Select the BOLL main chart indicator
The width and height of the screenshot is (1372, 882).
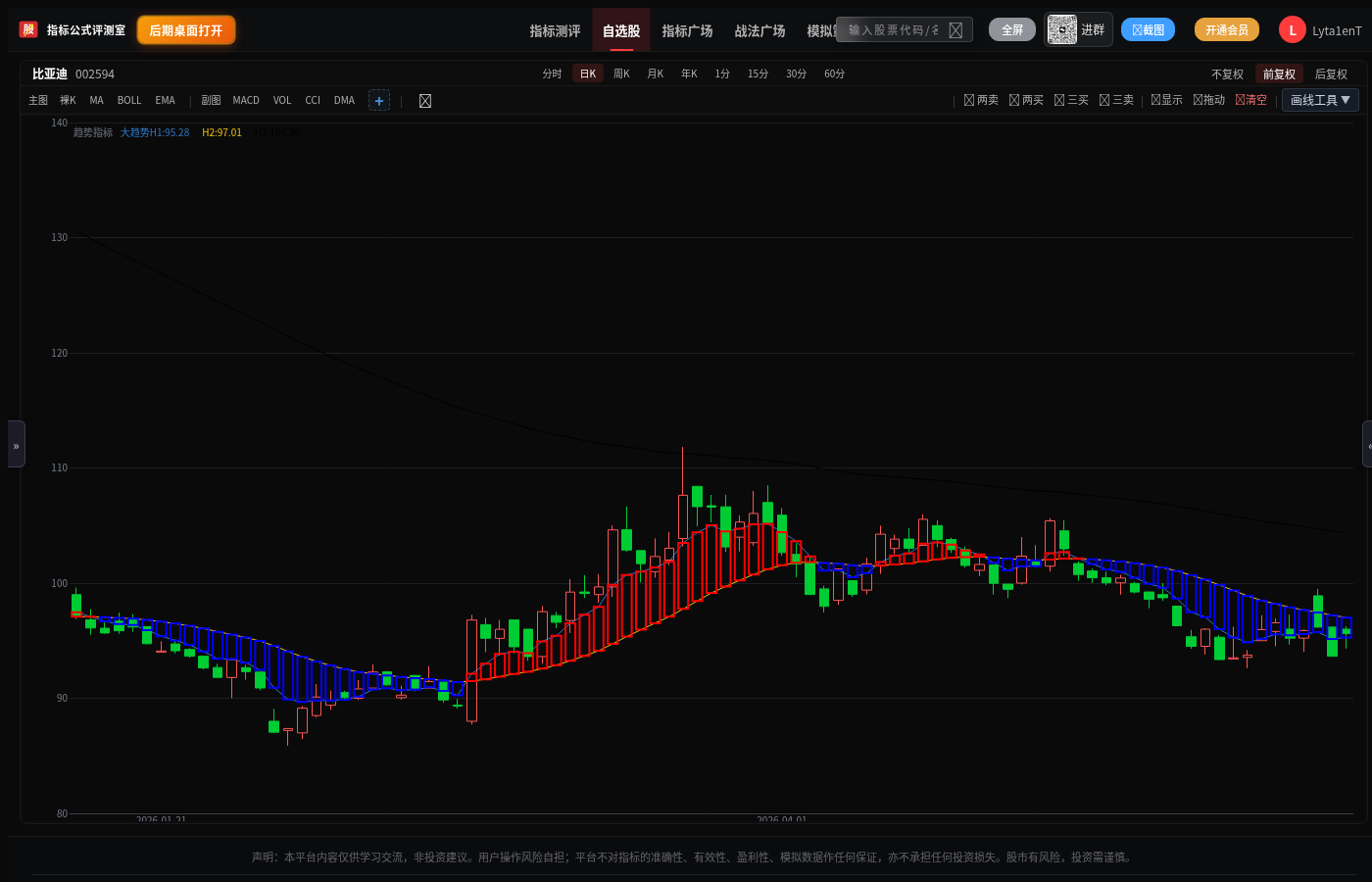pyautogui.click(x=129, y=100)
